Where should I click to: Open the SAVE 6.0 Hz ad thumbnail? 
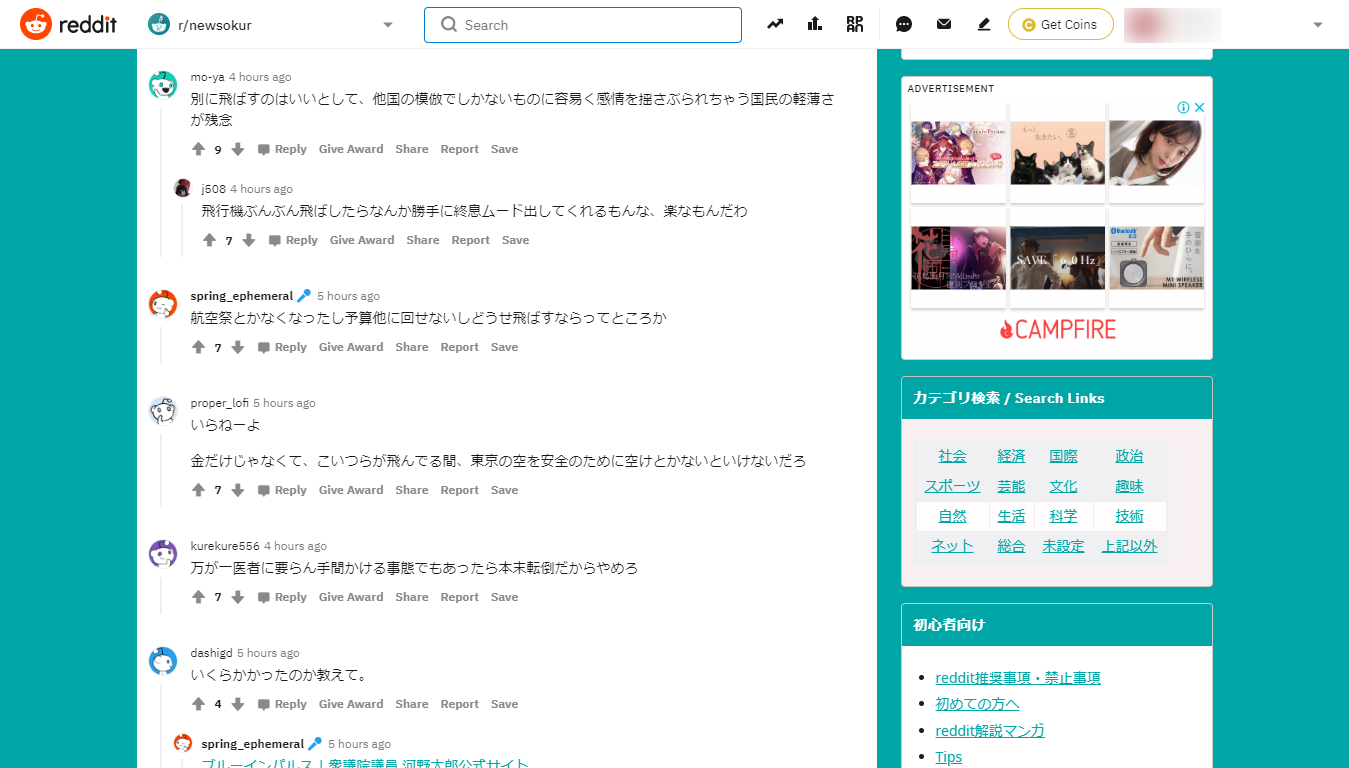point(1057,257)
